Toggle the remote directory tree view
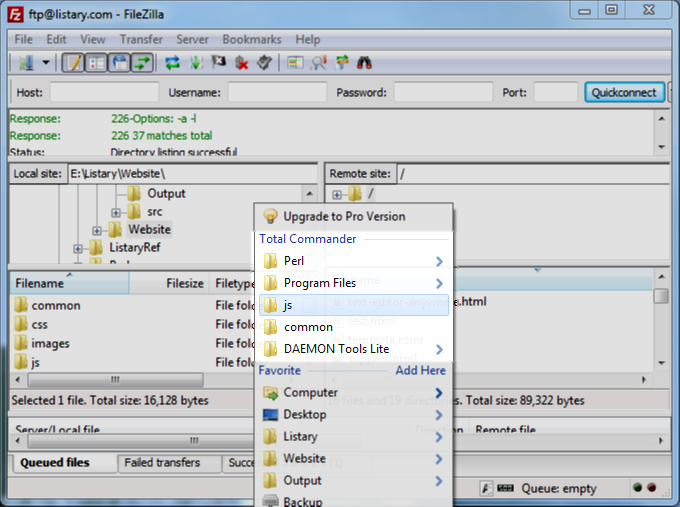Image resolution: width=680 pixels, height=507 pixels. click(x=120, y=63)
